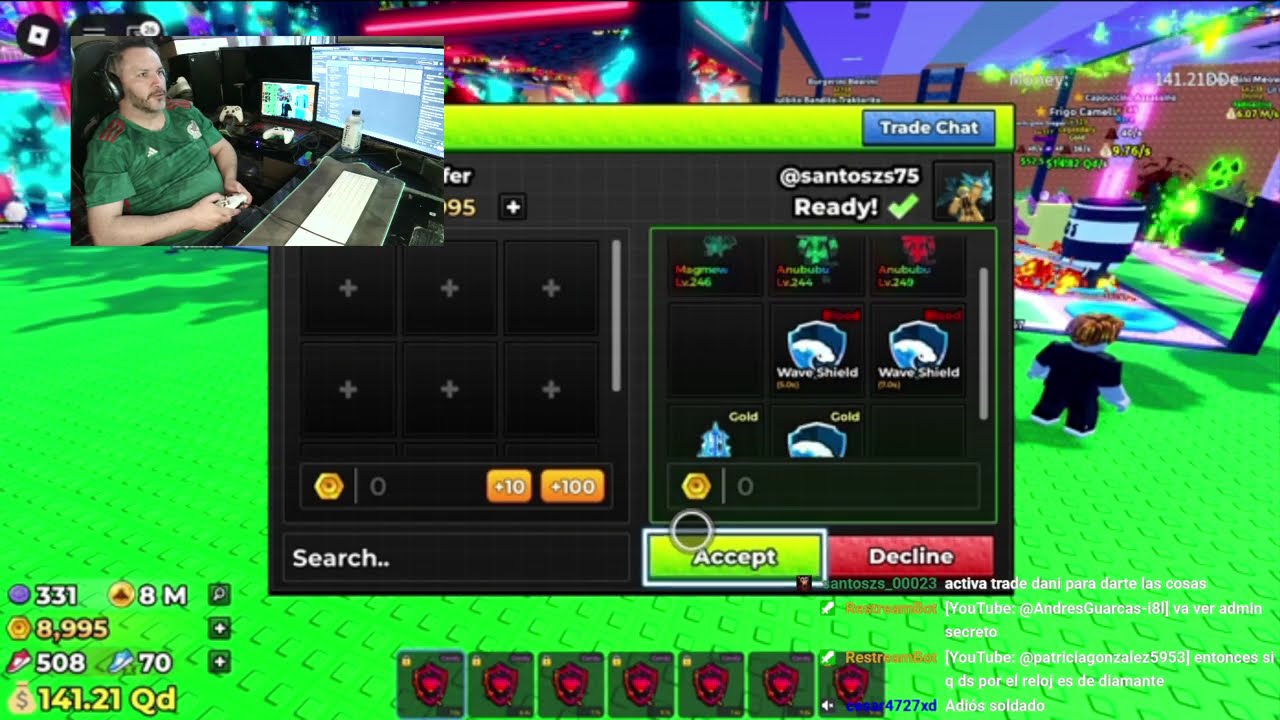Click chat message 'activa trade dani para darte las cosas'
This screenshot has width=1280, height=720.
[1075, 583]
